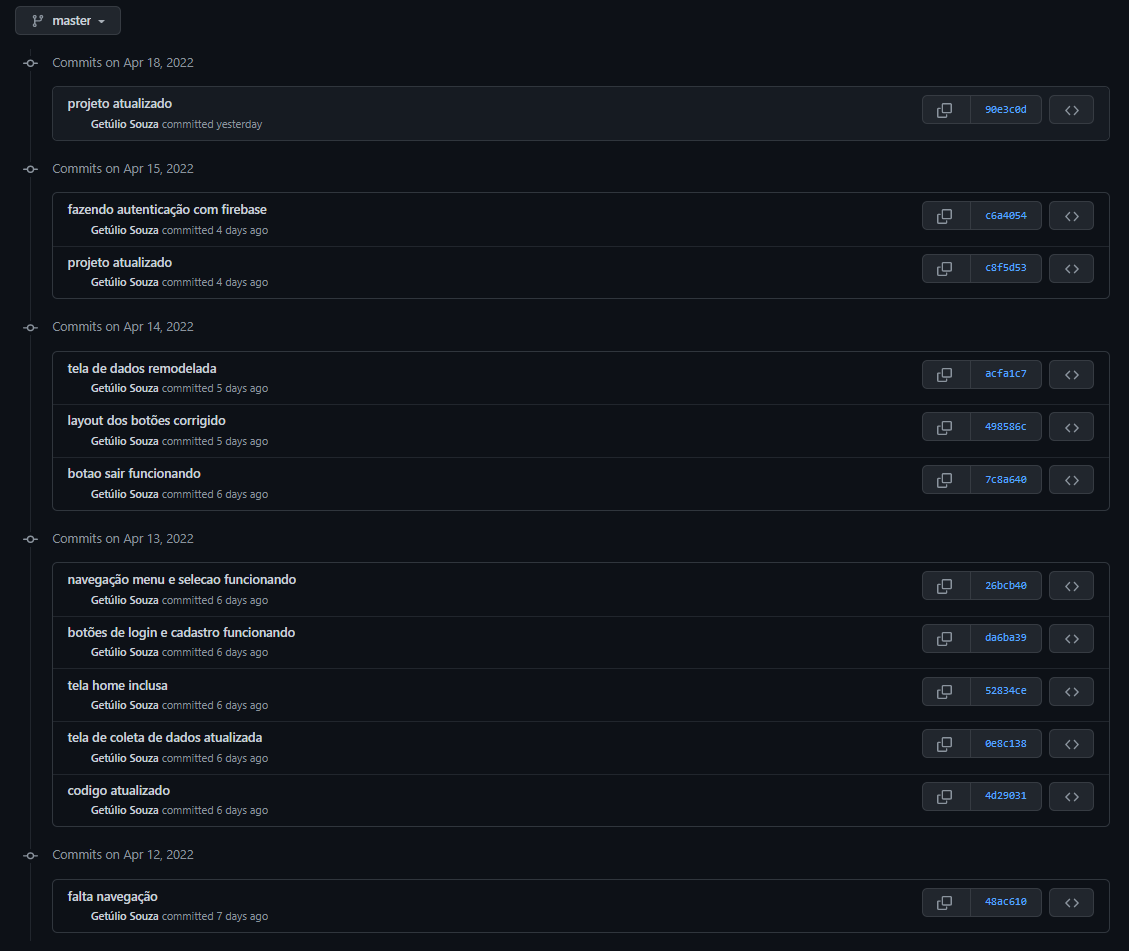
Task: Copy the full SHA of commit 90e3c0d
Action: [945, 109]
